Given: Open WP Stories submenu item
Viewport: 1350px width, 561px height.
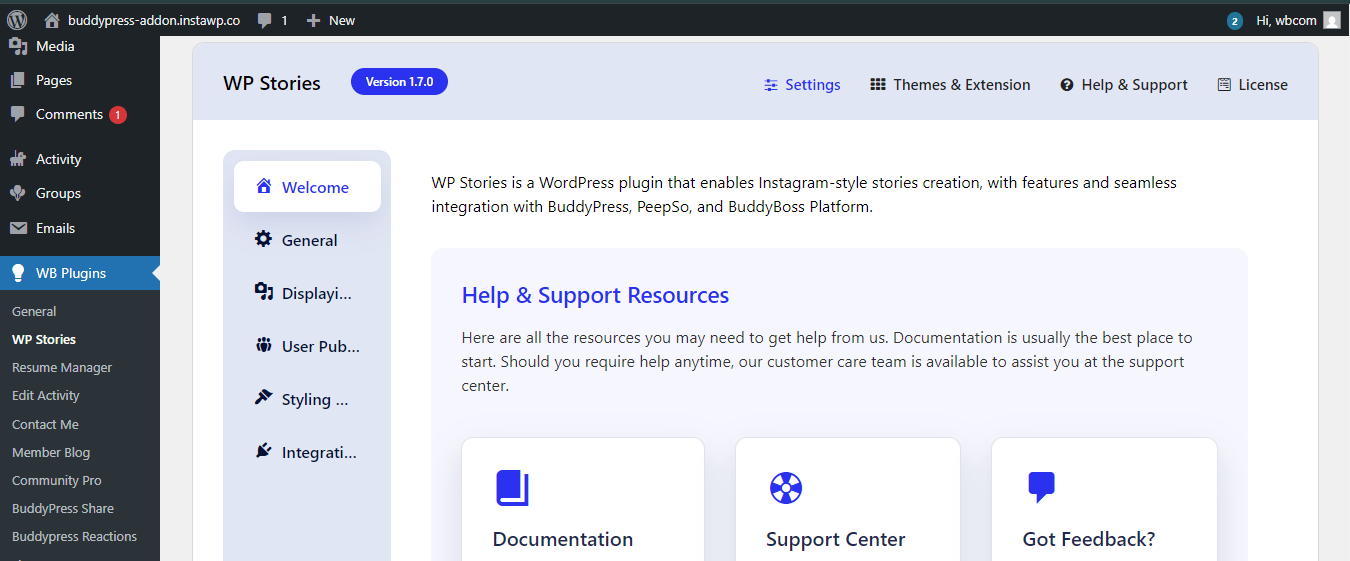Looking at the screenshot, I should tap(44, 339).
